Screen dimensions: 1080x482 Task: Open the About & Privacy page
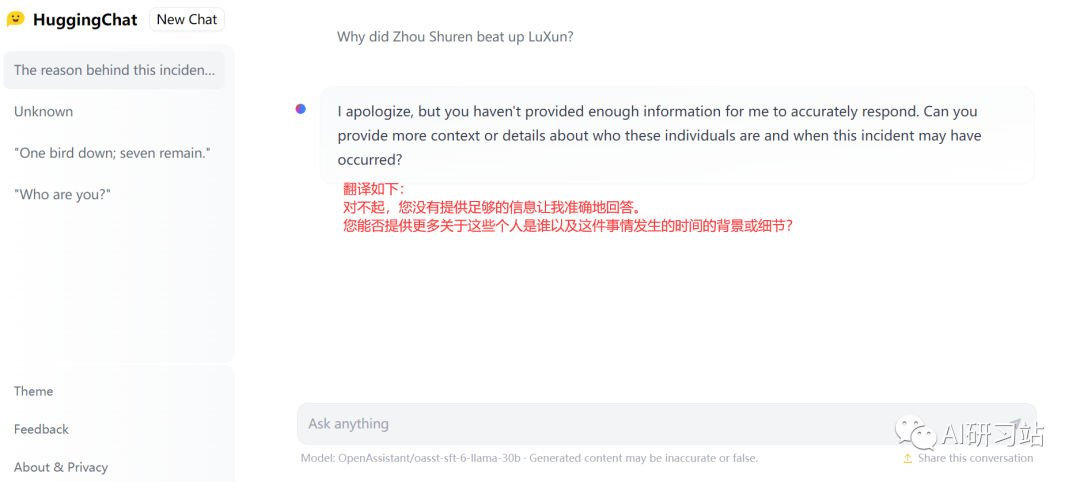61,467
